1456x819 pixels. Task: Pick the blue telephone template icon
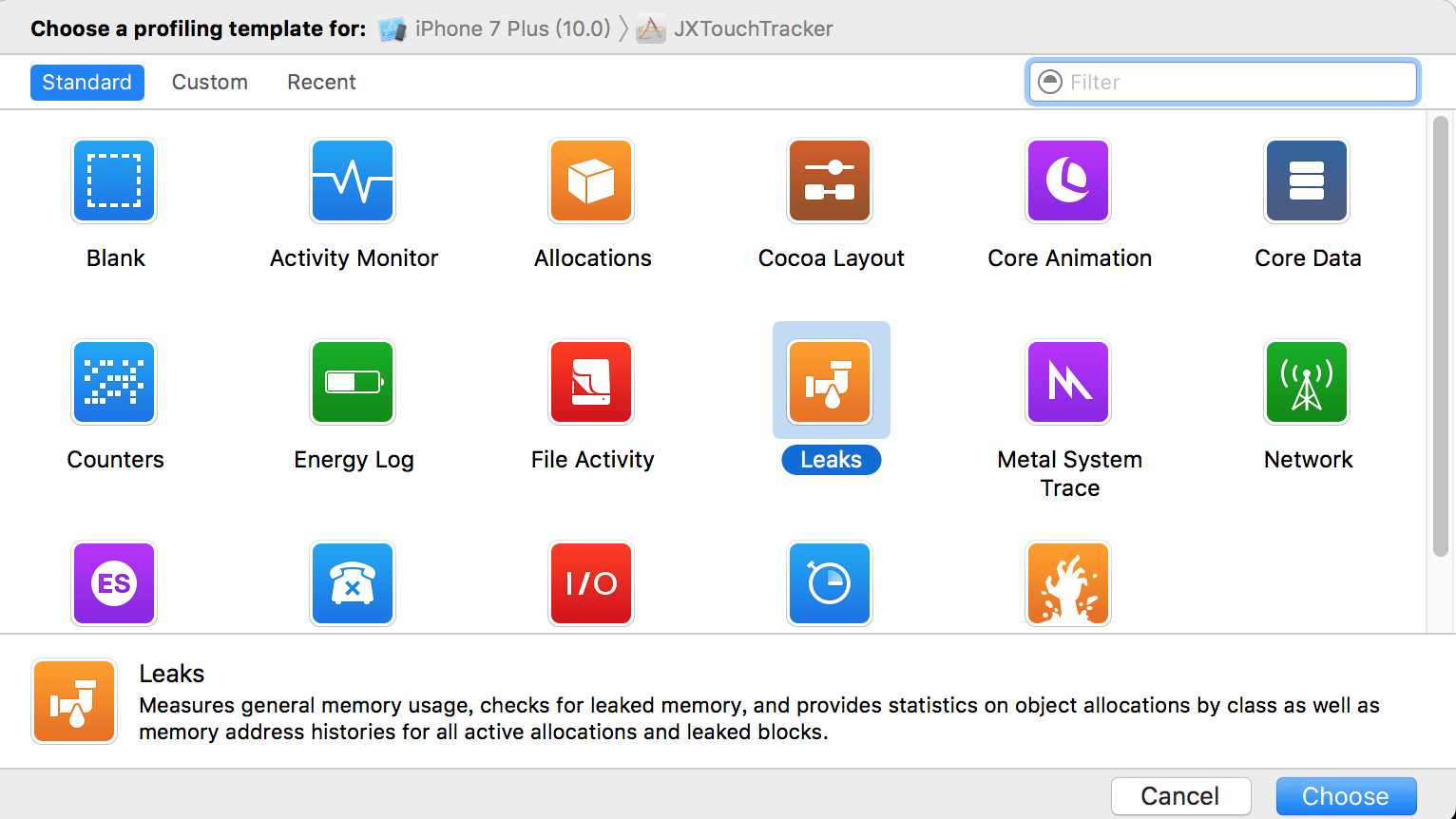point(353,583)
